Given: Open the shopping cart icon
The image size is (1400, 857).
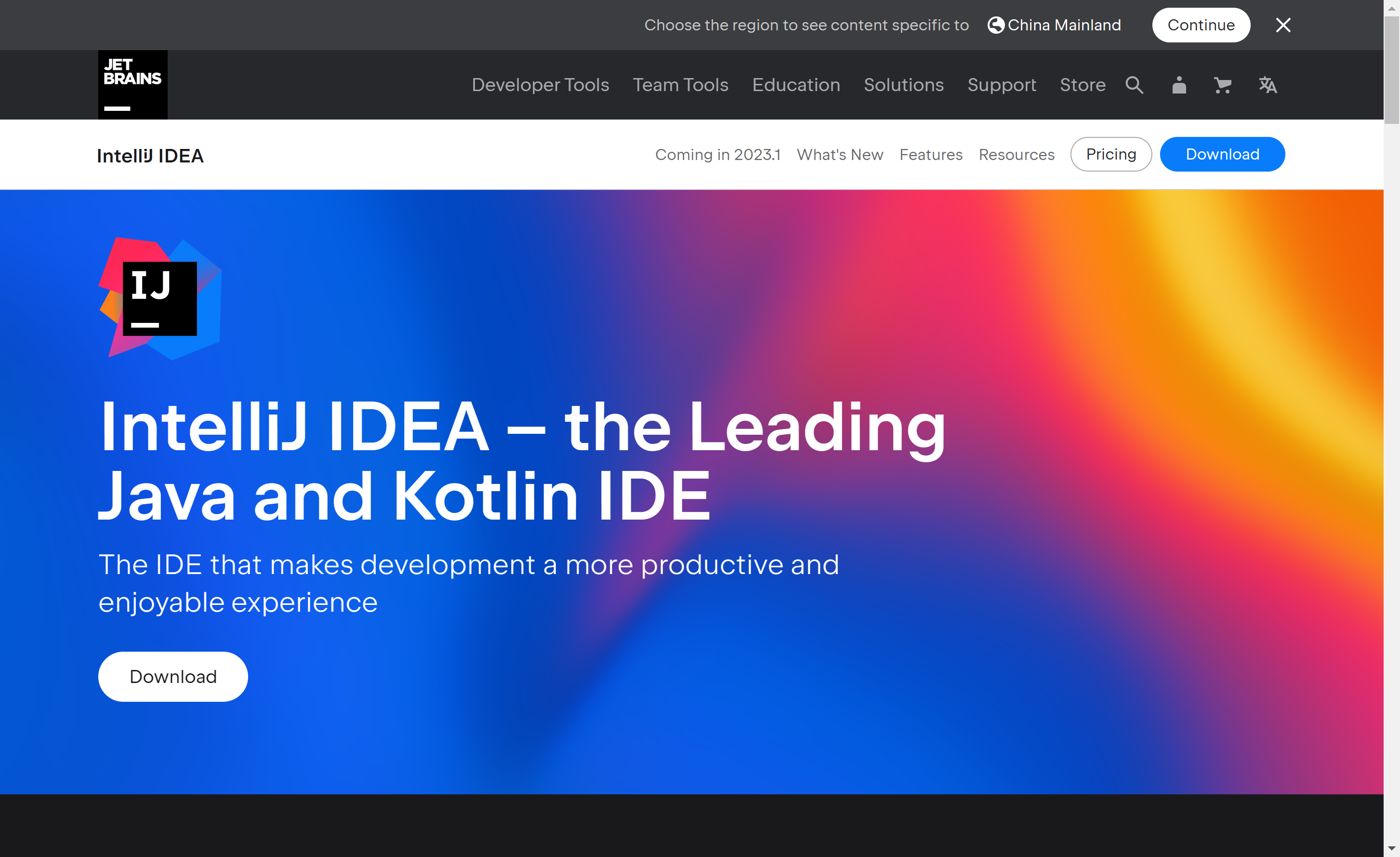Looking at the screenshot, I should (1222, 85).
